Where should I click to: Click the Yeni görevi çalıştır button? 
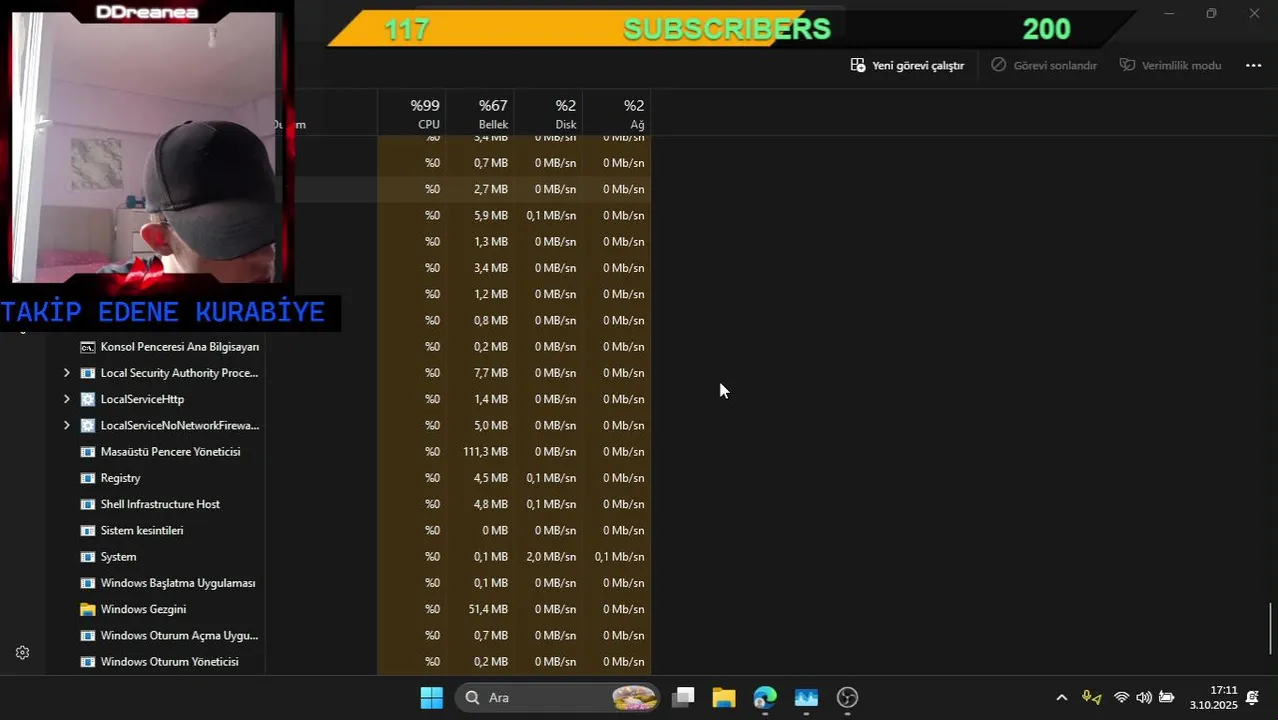point(907,65)
